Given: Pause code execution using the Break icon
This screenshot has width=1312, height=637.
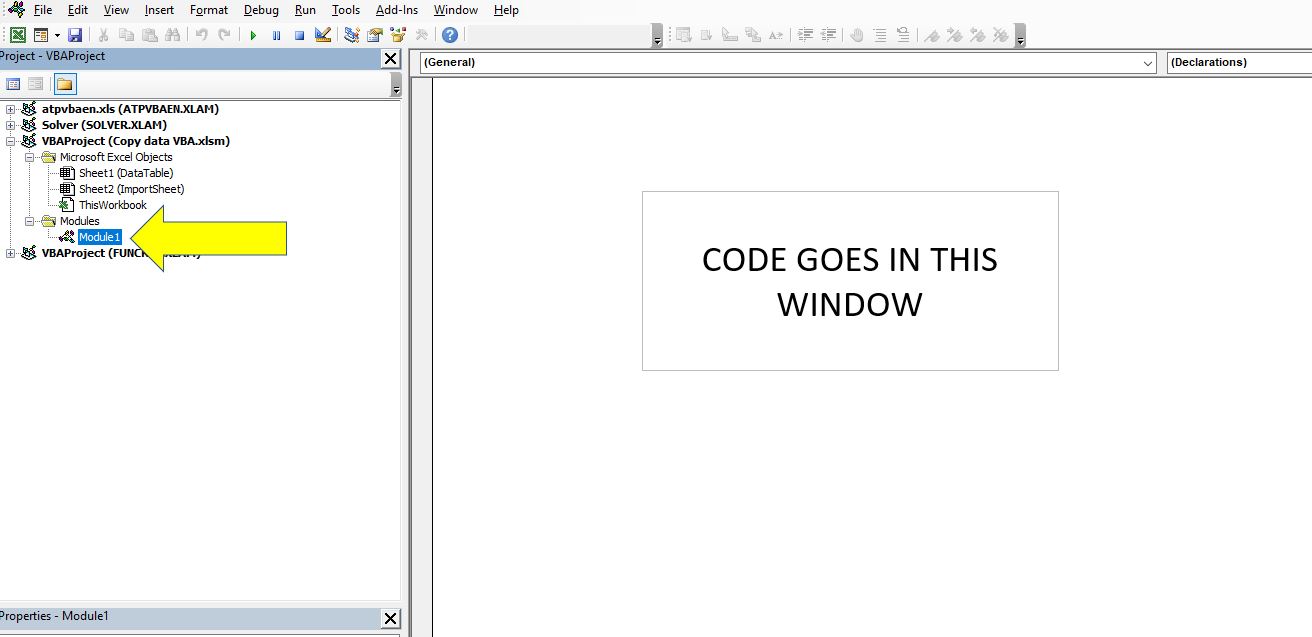Looking at the screenshot, I should click(x=277, y=34).
